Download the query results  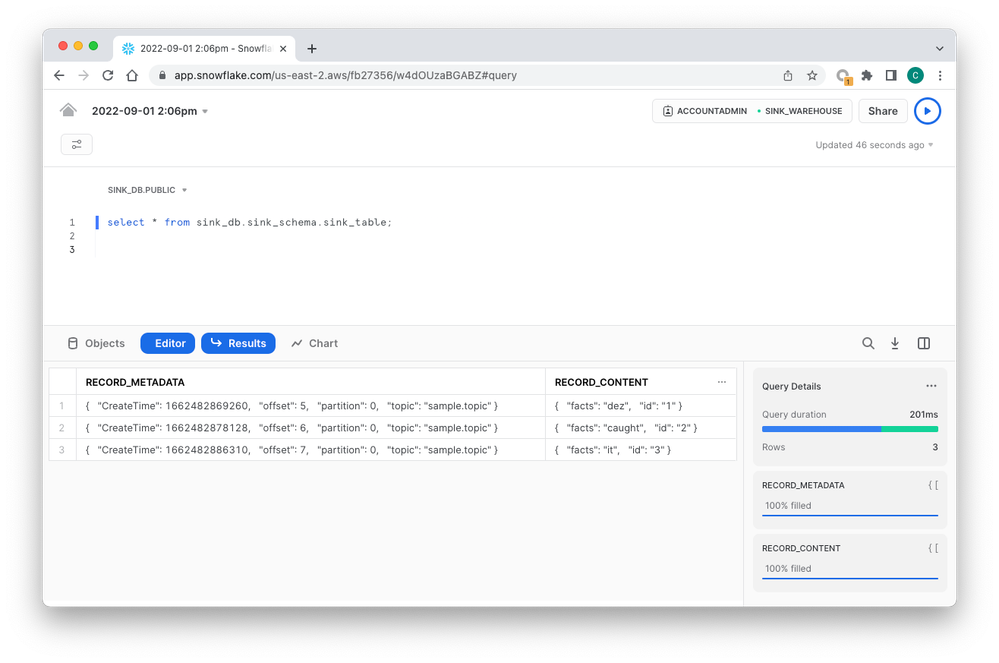(x=895, y=343)
